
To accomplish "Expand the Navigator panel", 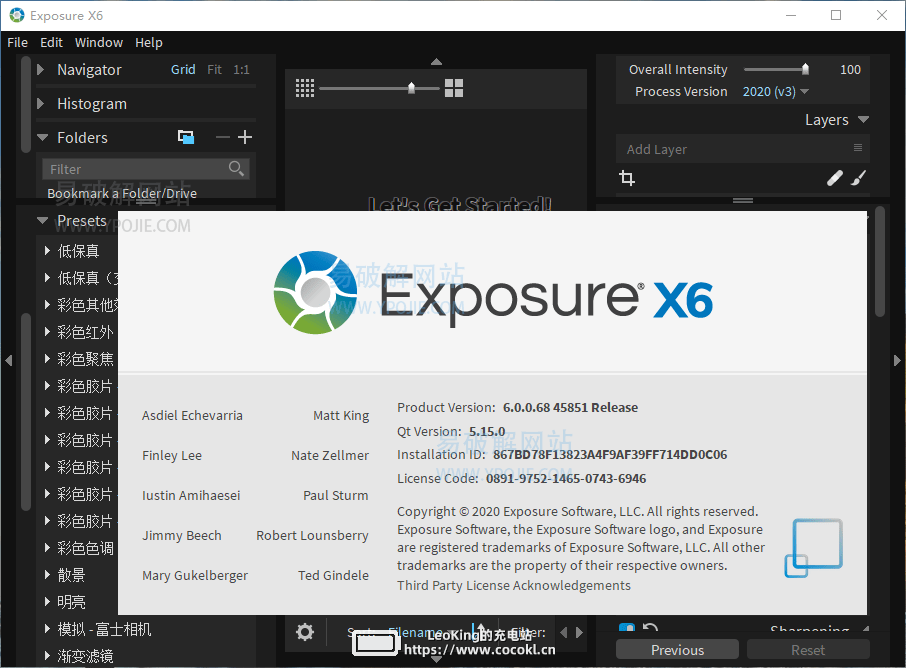I will point(40,70).
